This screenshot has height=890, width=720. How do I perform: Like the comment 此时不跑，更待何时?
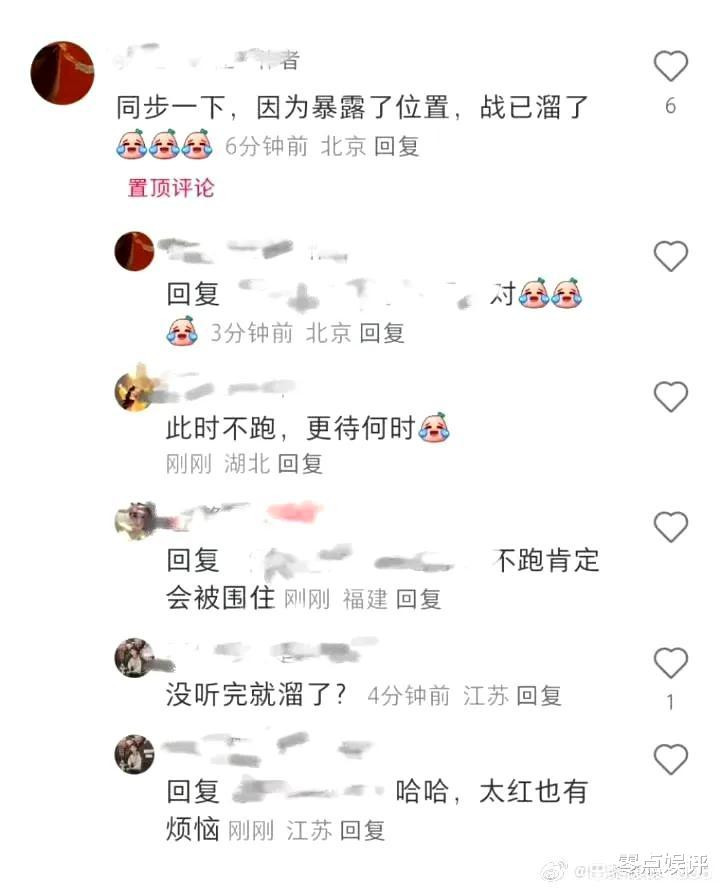(x=671, y=396)
